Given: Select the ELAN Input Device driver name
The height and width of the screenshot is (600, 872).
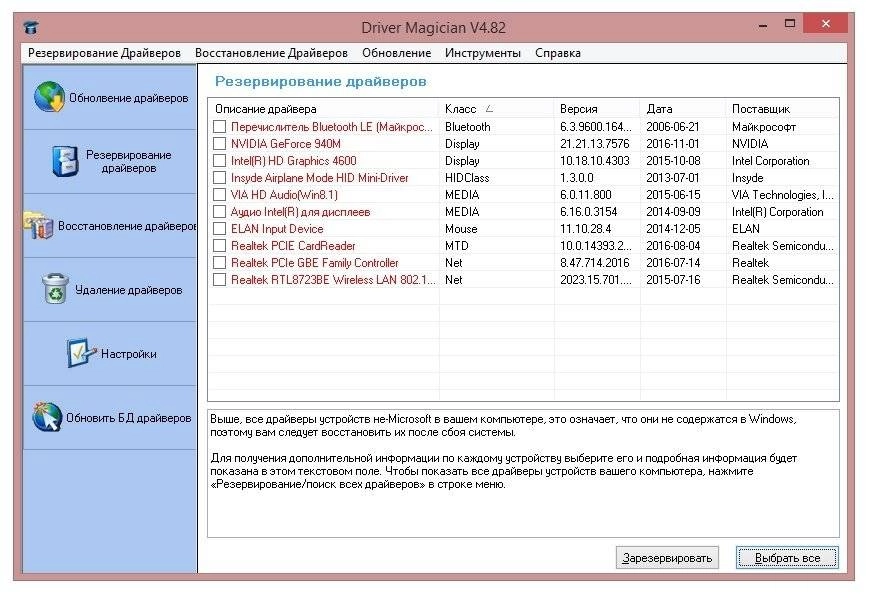Looking at the screenshot, I should click(277, 229).
